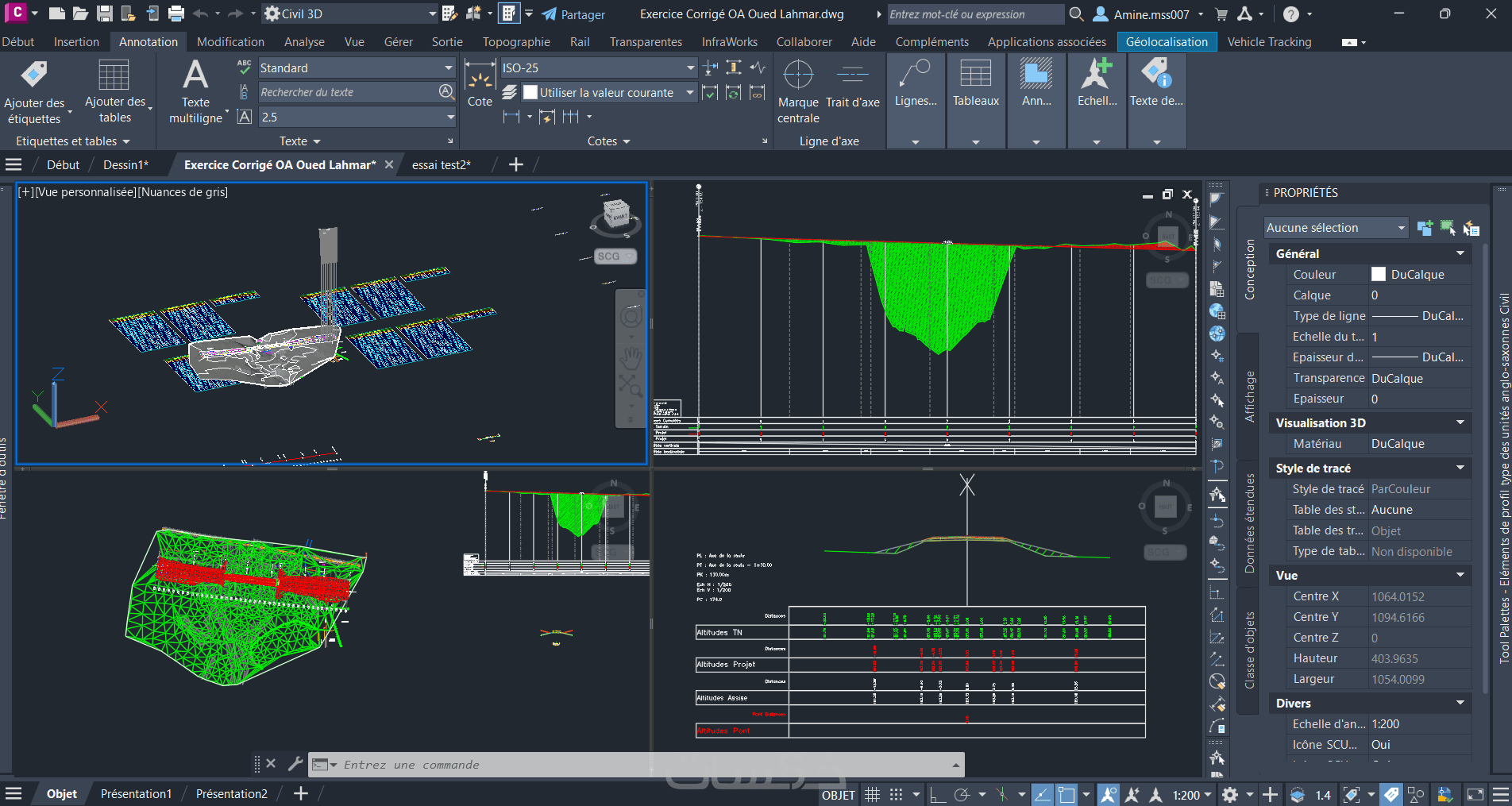Click the Couleur DuCalque color swatch
This screenshot has width=1512, height=806.
(1379, 274)
